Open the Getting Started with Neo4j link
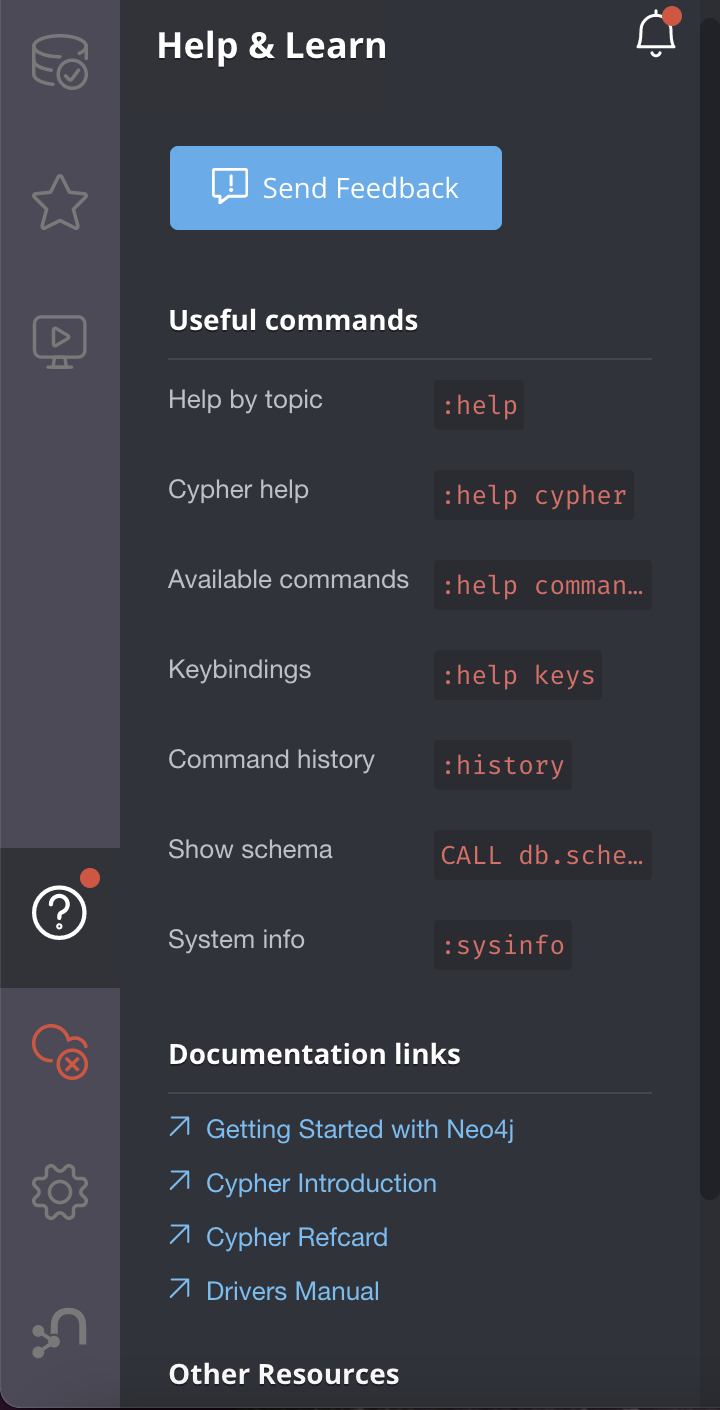This screenshot has height=1410, width=720. coord(359,1129)
